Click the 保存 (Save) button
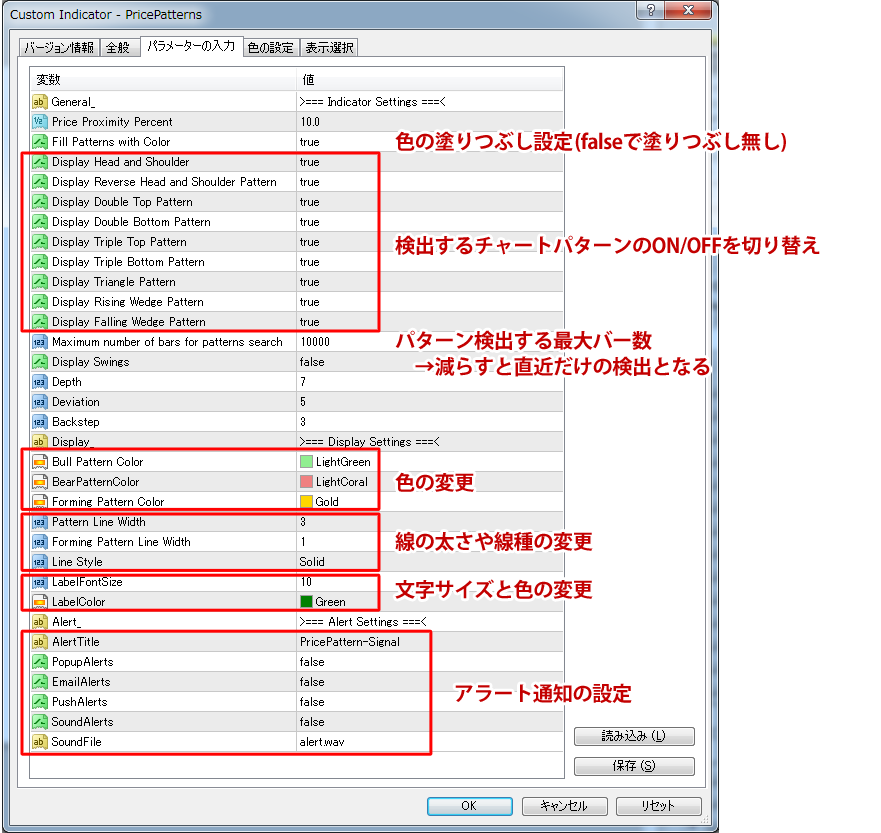 (633, 766)
